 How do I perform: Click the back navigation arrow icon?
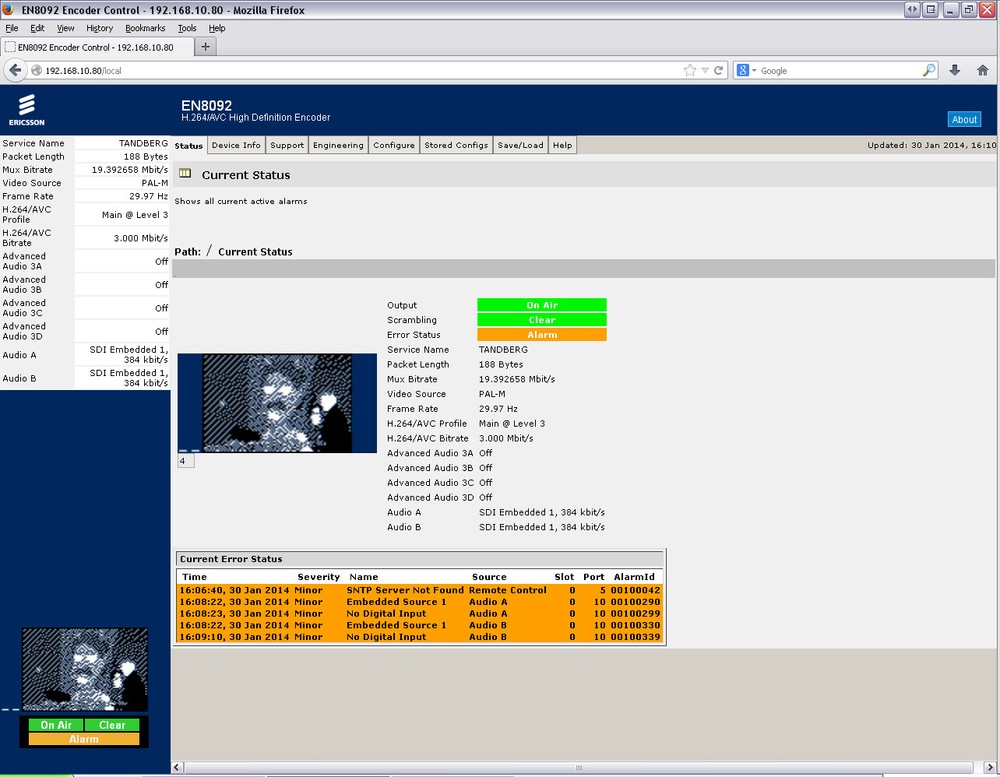(x=16, y=70)
